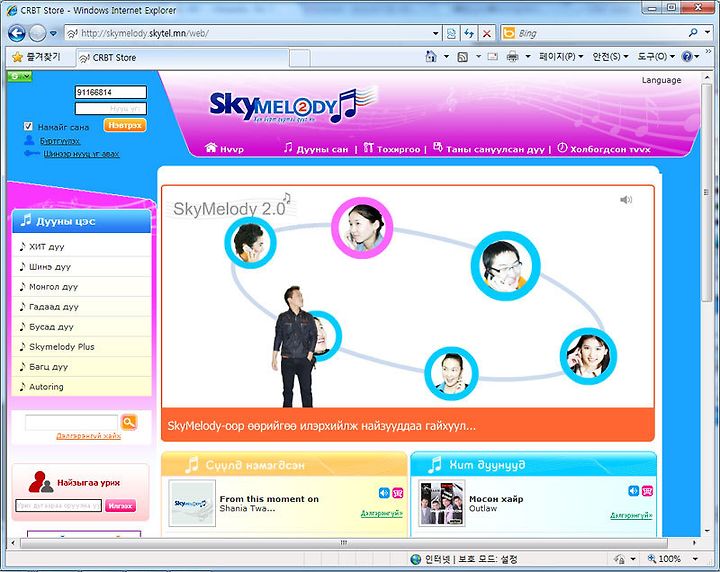This screenshot has width=720, height=572.
Task: Click the Read Mail icon in toolbar
Action: coord(493,57)
